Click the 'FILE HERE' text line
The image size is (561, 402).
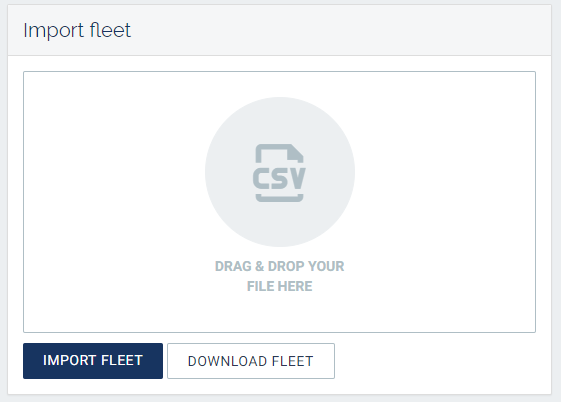279,286
